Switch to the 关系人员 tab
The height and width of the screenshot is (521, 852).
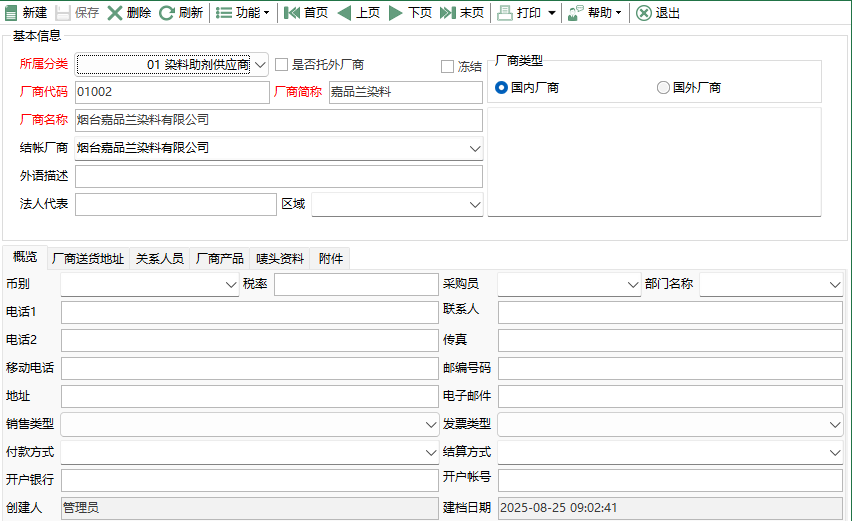point(160,258)
